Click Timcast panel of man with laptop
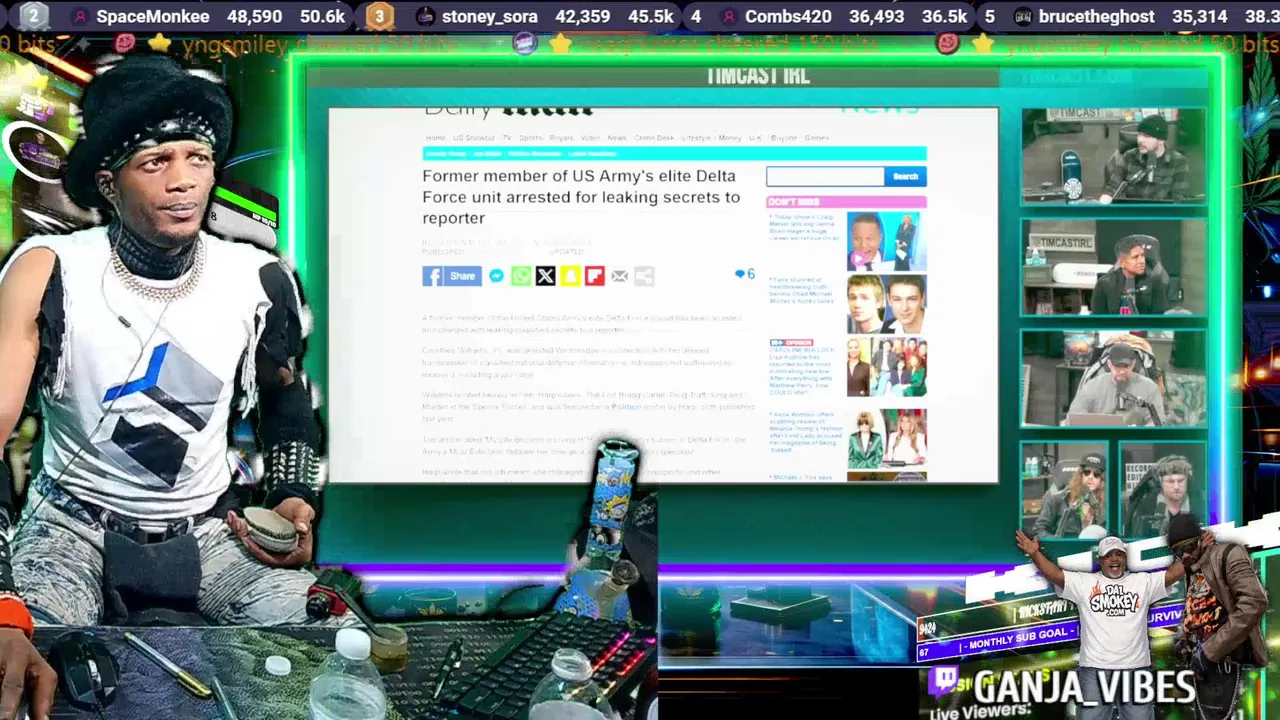The height and width of the screenshot is (720, 1280). coord(1113,378)
